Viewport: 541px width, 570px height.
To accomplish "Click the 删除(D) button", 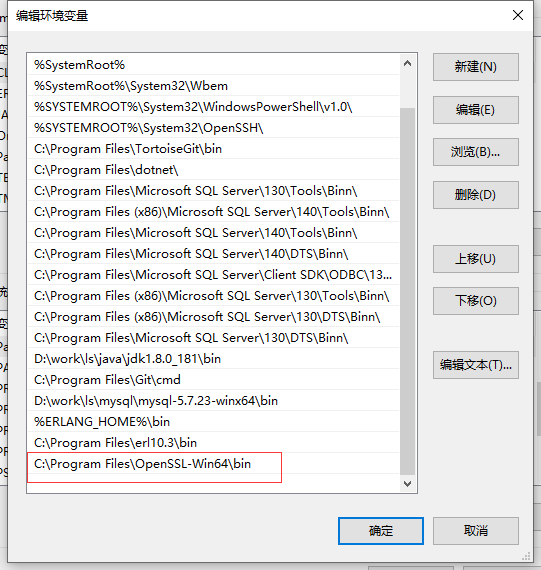I will pyautogui.click(x=476, y=195).
